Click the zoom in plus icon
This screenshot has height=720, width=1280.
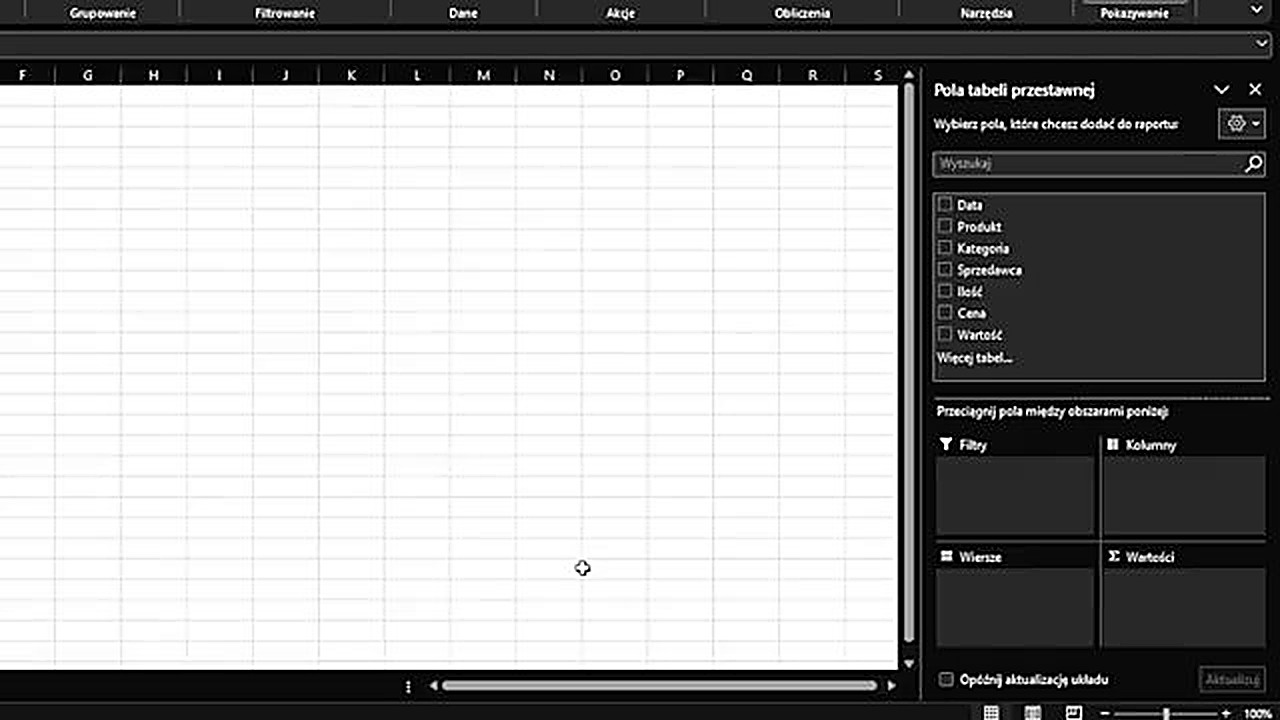pyautogui.click(x=1226, y=714)
